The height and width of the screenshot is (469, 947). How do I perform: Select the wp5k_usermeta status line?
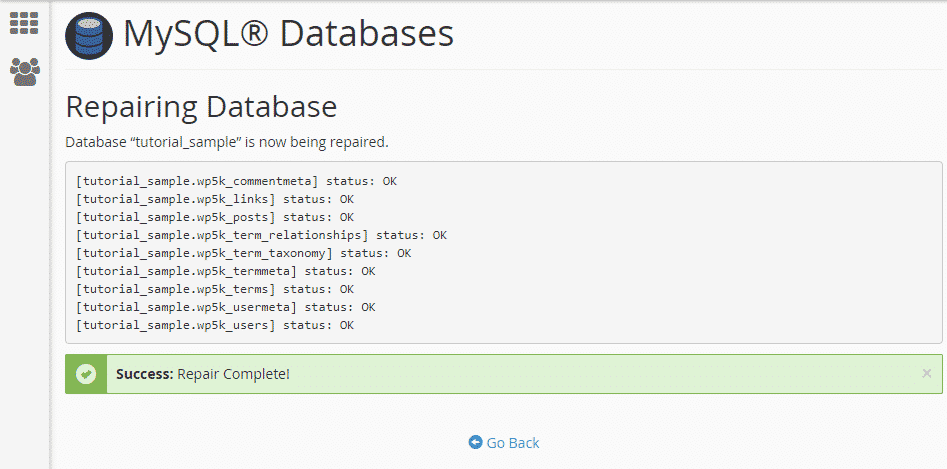point(226,307)
